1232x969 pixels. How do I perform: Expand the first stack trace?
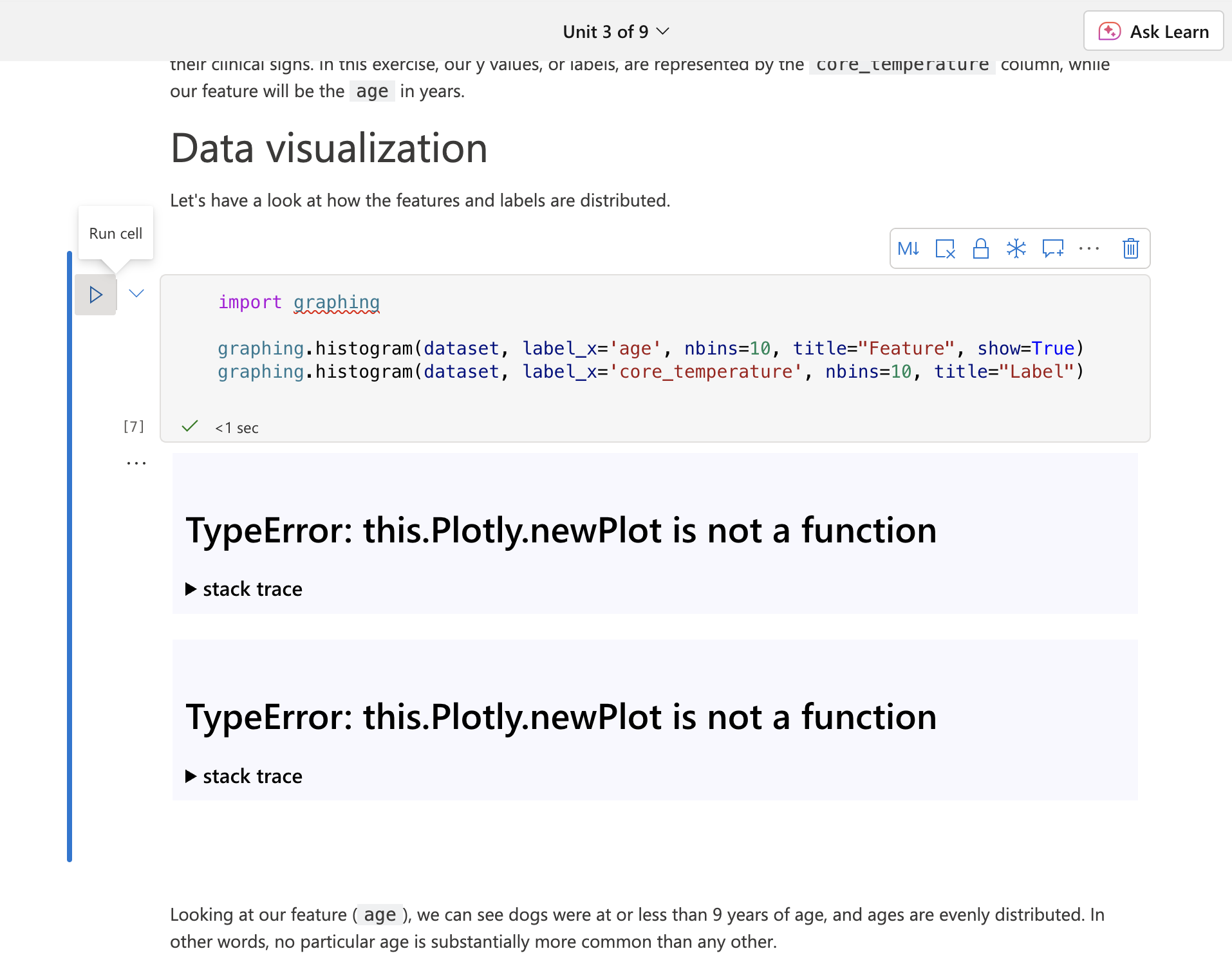(243, 588)
